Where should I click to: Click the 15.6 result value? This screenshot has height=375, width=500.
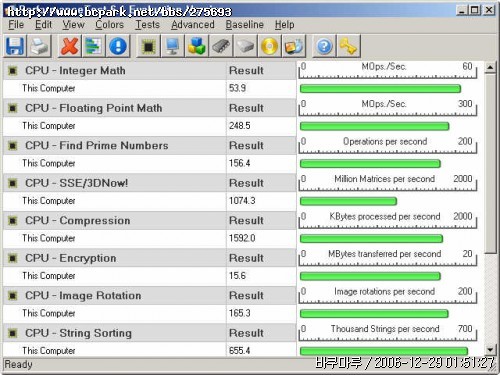[x=237, y=276]
